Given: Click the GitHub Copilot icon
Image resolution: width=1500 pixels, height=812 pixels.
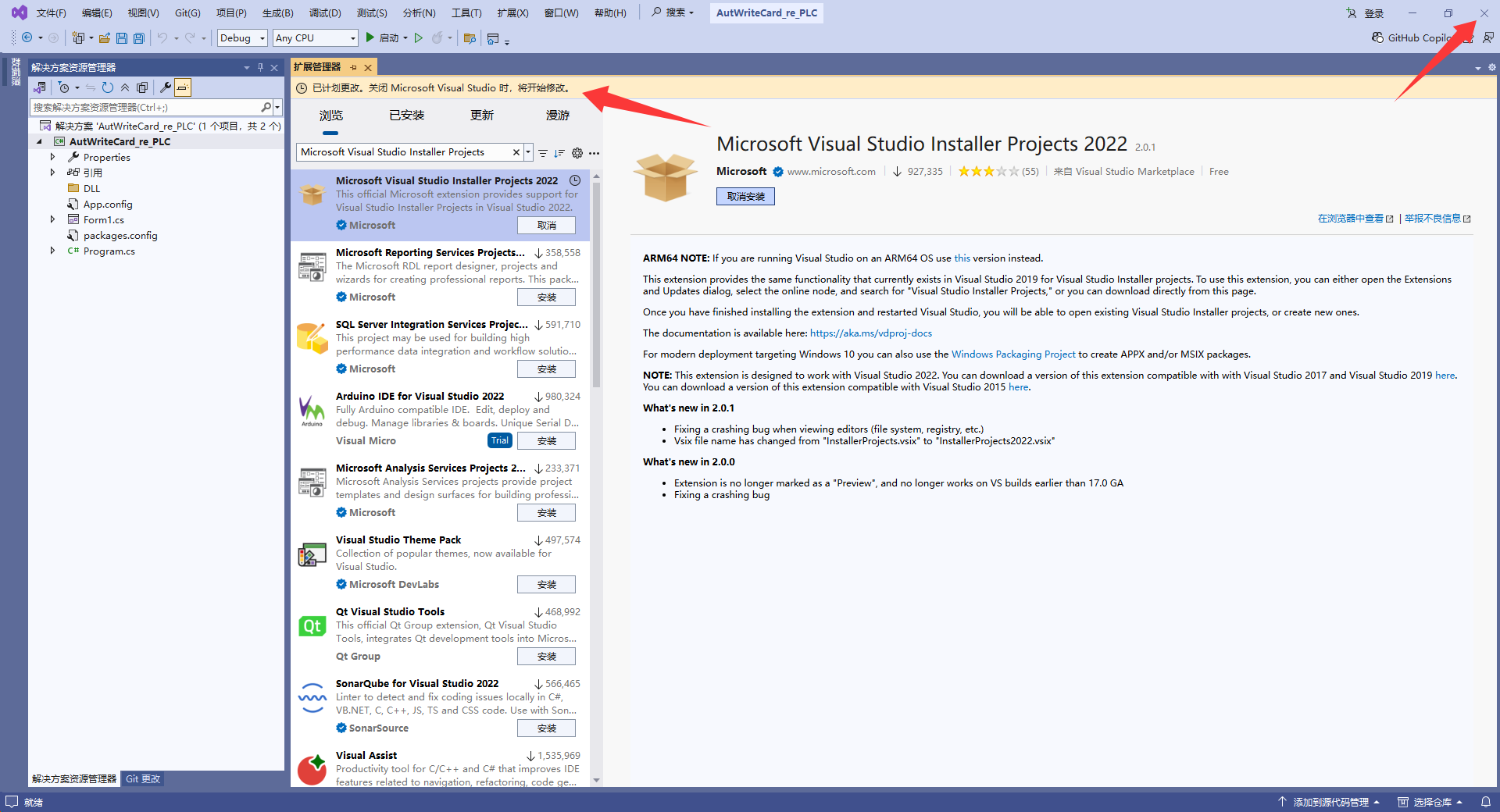Looking at the screenshot, I should (1377, 37).
